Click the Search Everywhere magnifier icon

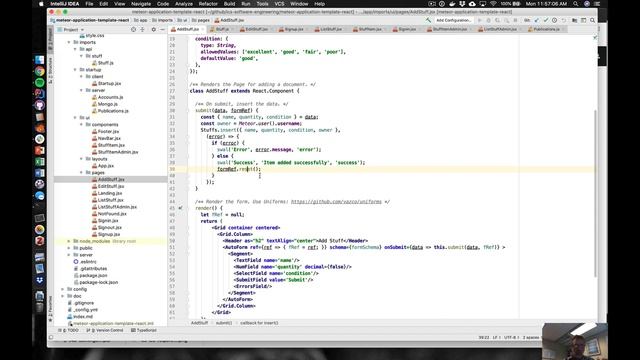592,20
